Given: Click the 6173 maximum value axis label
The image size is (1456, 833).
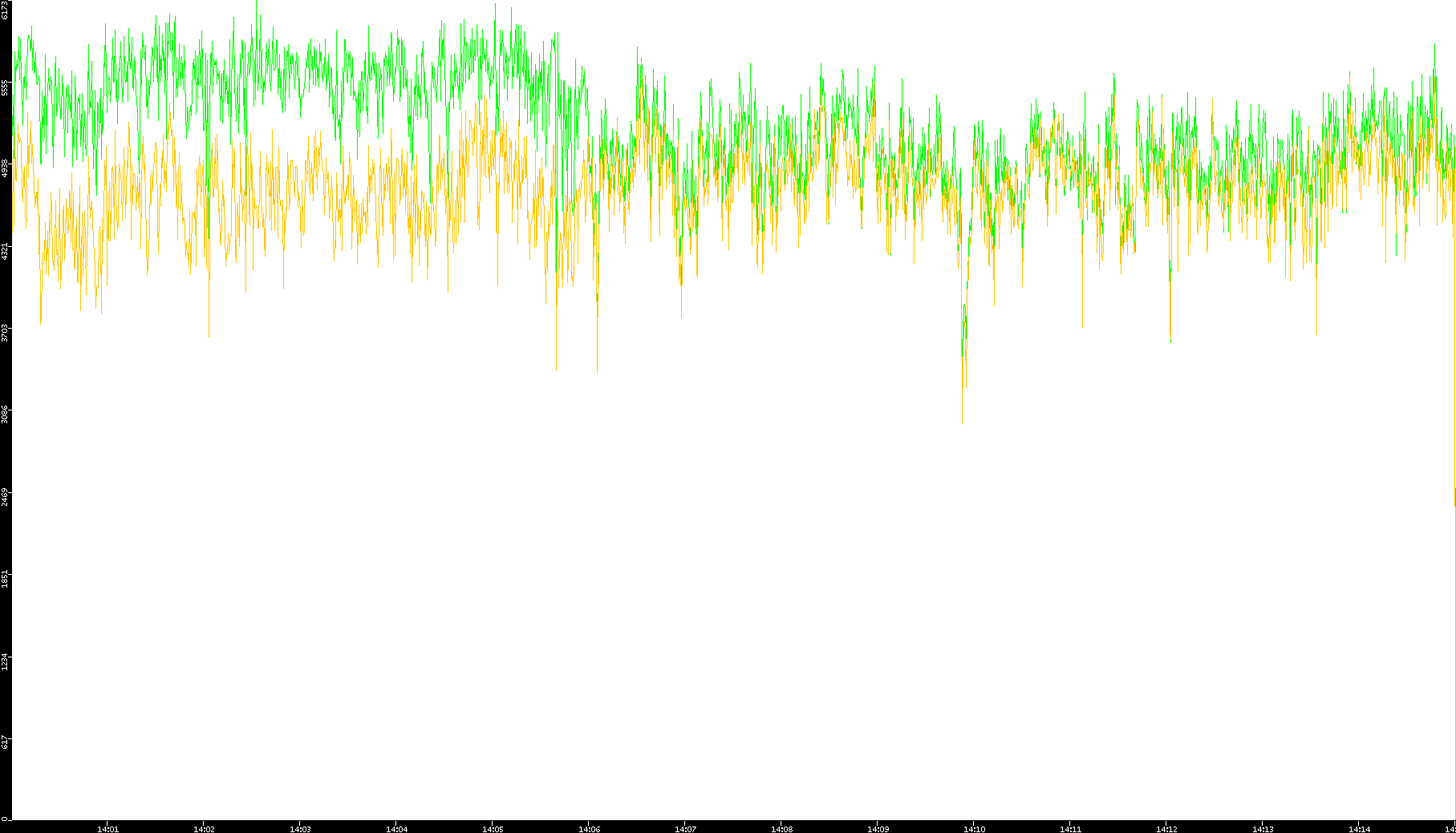Looking at the screenshot, I should (x=6, y=10).
